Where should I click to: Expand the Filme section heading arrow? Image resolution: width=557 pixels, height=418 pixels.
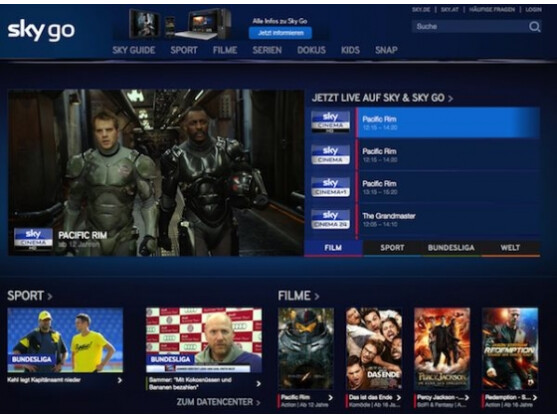(317, 296)
